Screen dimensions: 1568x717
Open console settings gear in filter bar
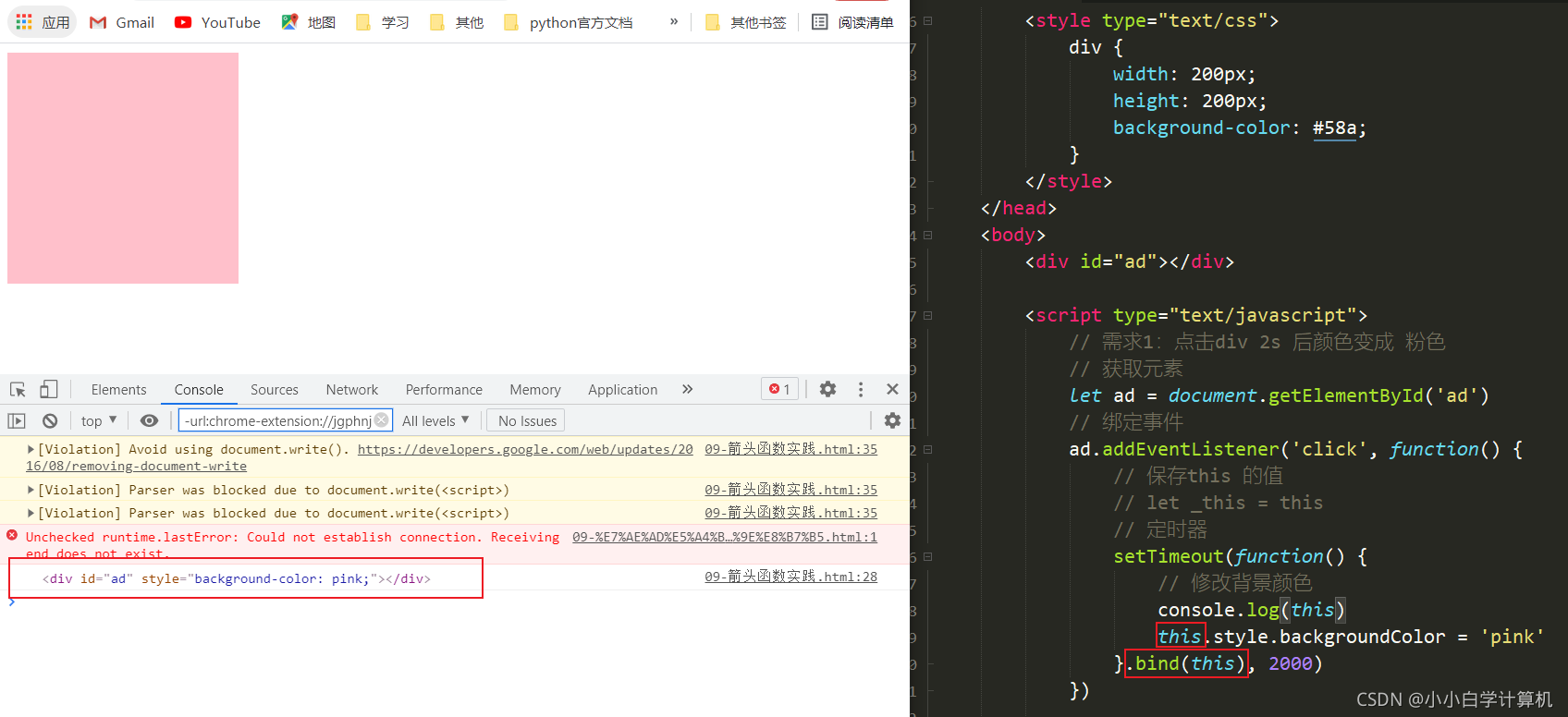pos(892,420)
